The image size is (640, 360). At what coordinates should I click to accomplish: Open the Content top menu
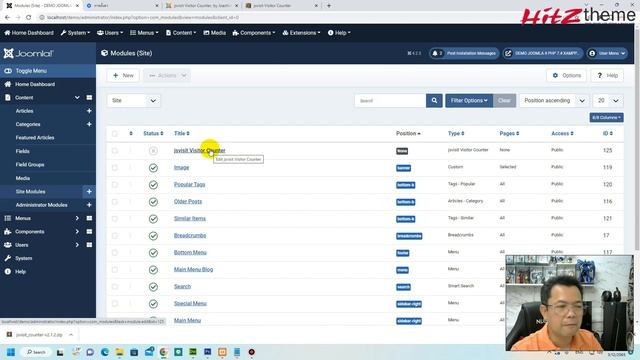pyautogui.click(x=181, y=33)
